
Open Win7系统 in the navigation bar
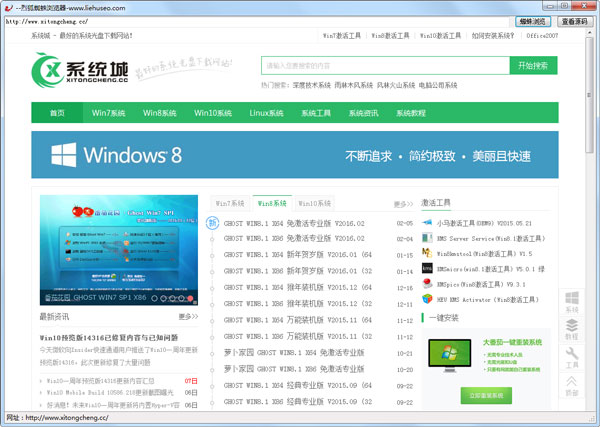click(108, 113)
